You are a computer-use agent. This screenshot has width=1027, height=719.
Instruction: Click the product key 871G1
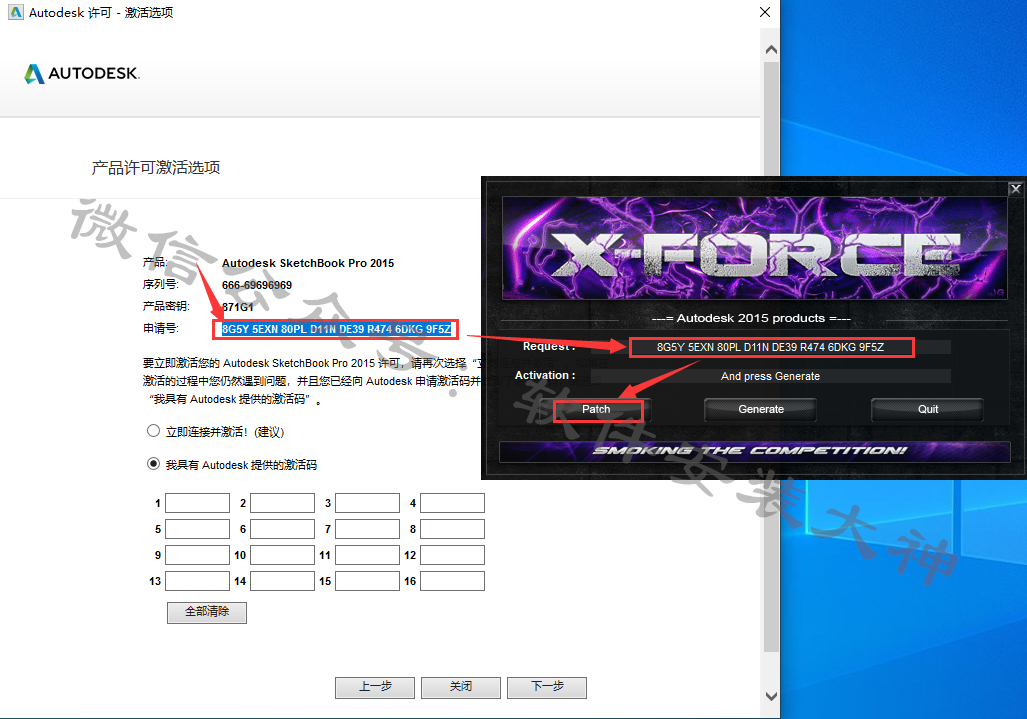click(x=237, y=307)
